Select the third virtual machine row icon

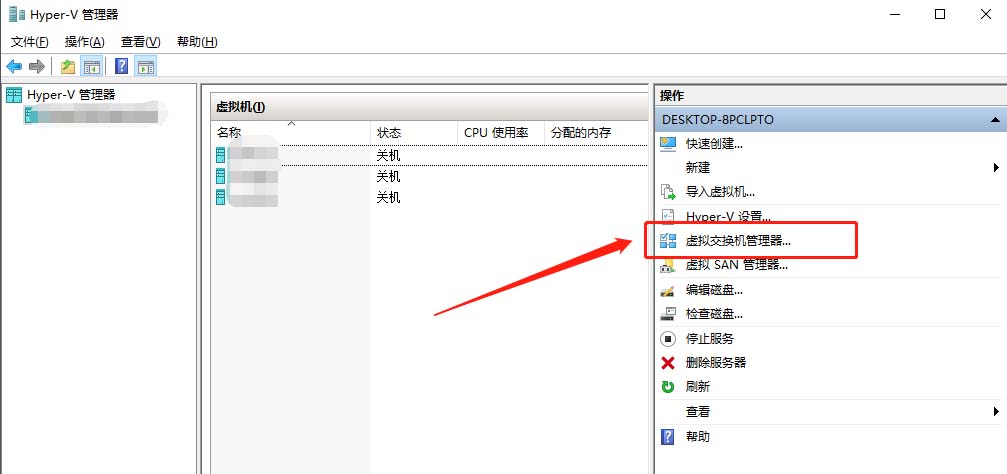pyautogui.click(x=221, y=196)
